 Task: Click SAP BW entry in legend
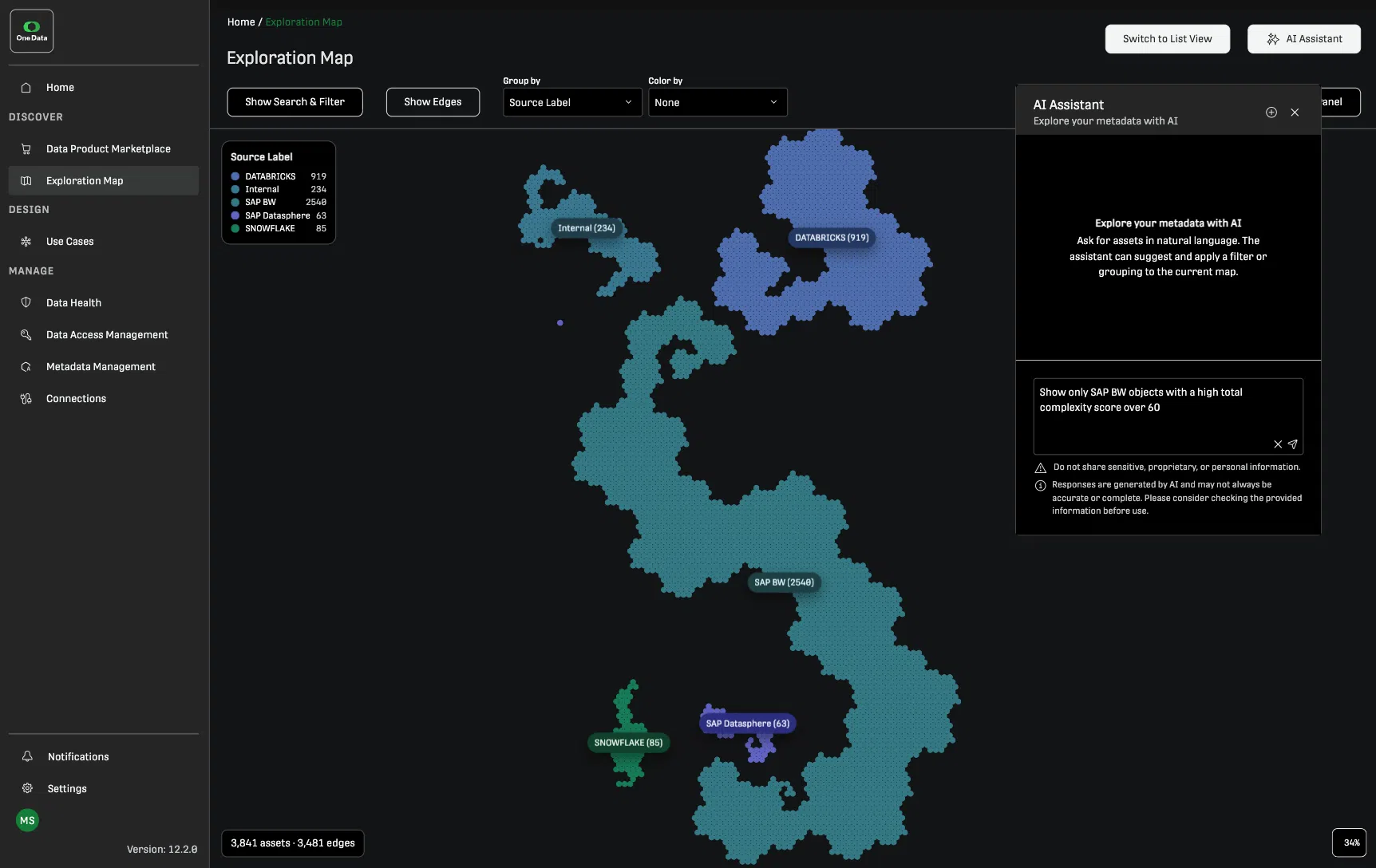tap(279, 203)
